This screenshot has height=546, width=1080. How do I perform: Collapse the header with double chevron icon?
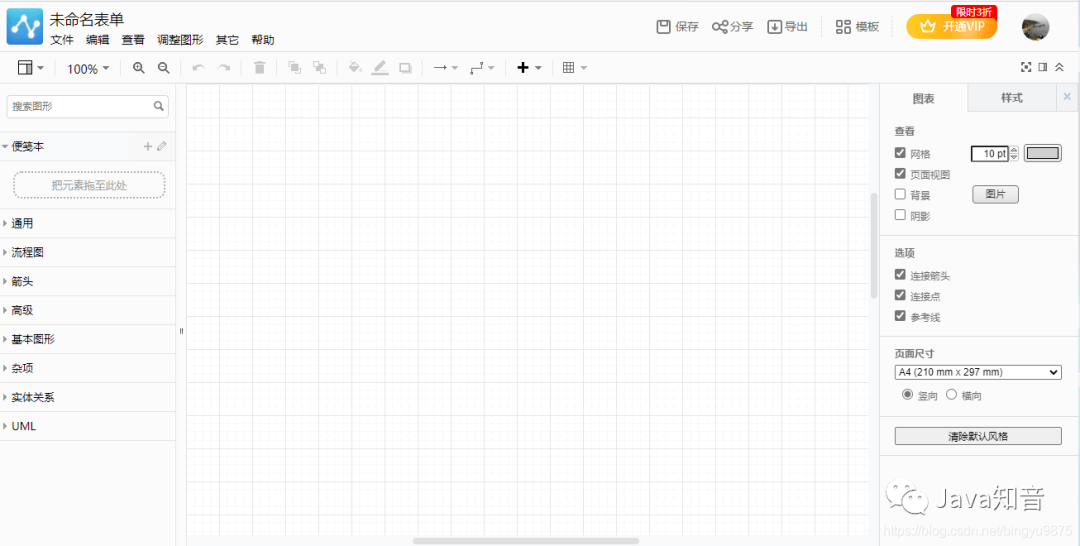click(x=1059, y=67)
